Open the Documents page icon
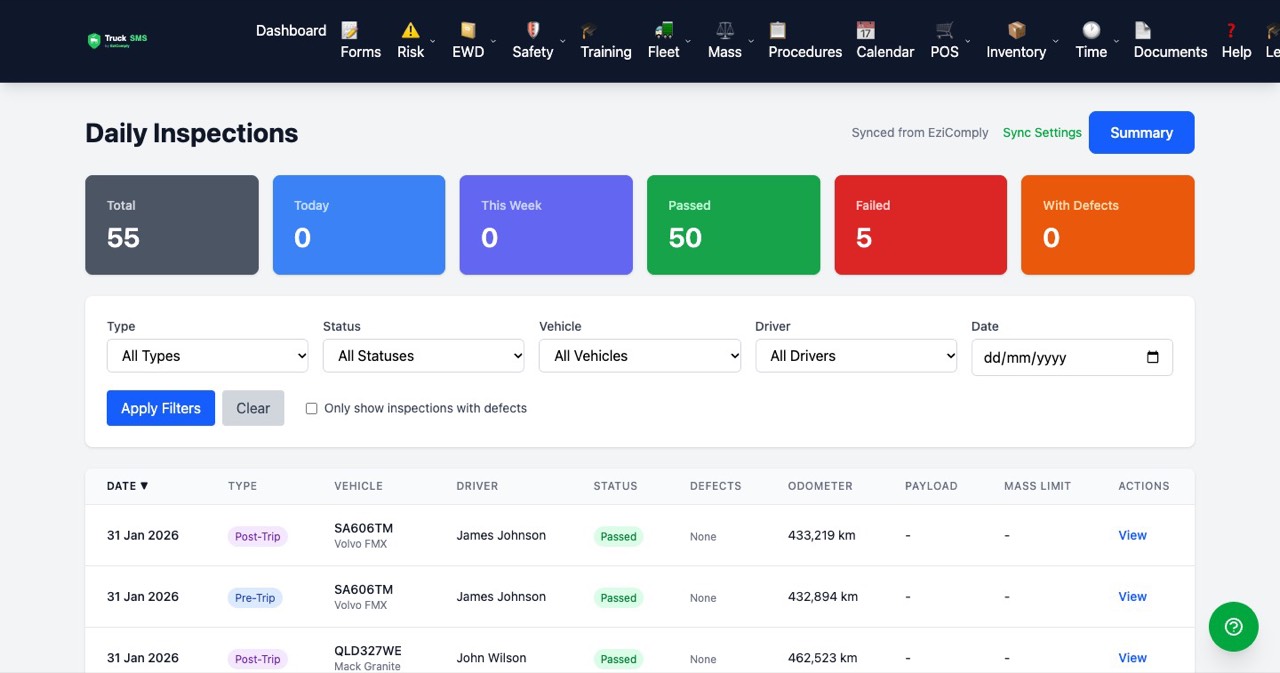Screen dimensions: 1280x673 pos(1143,30)
